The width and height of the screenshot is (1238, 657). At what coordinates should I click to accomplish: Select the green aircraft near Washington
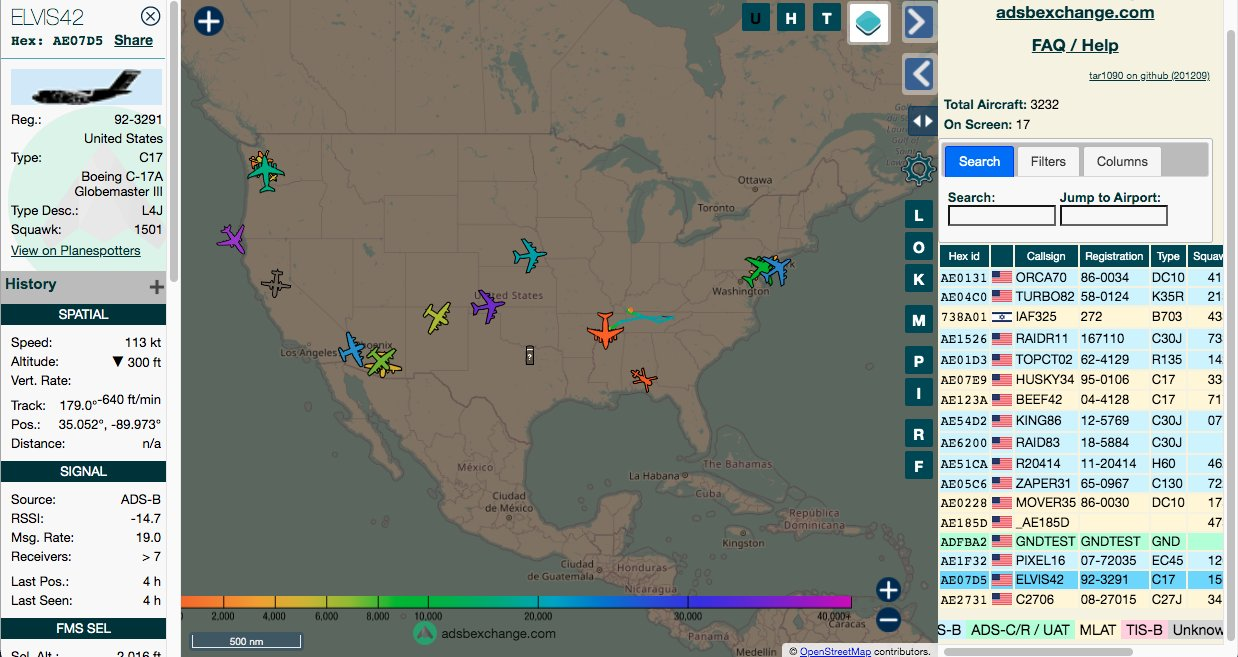click(758, 270)
